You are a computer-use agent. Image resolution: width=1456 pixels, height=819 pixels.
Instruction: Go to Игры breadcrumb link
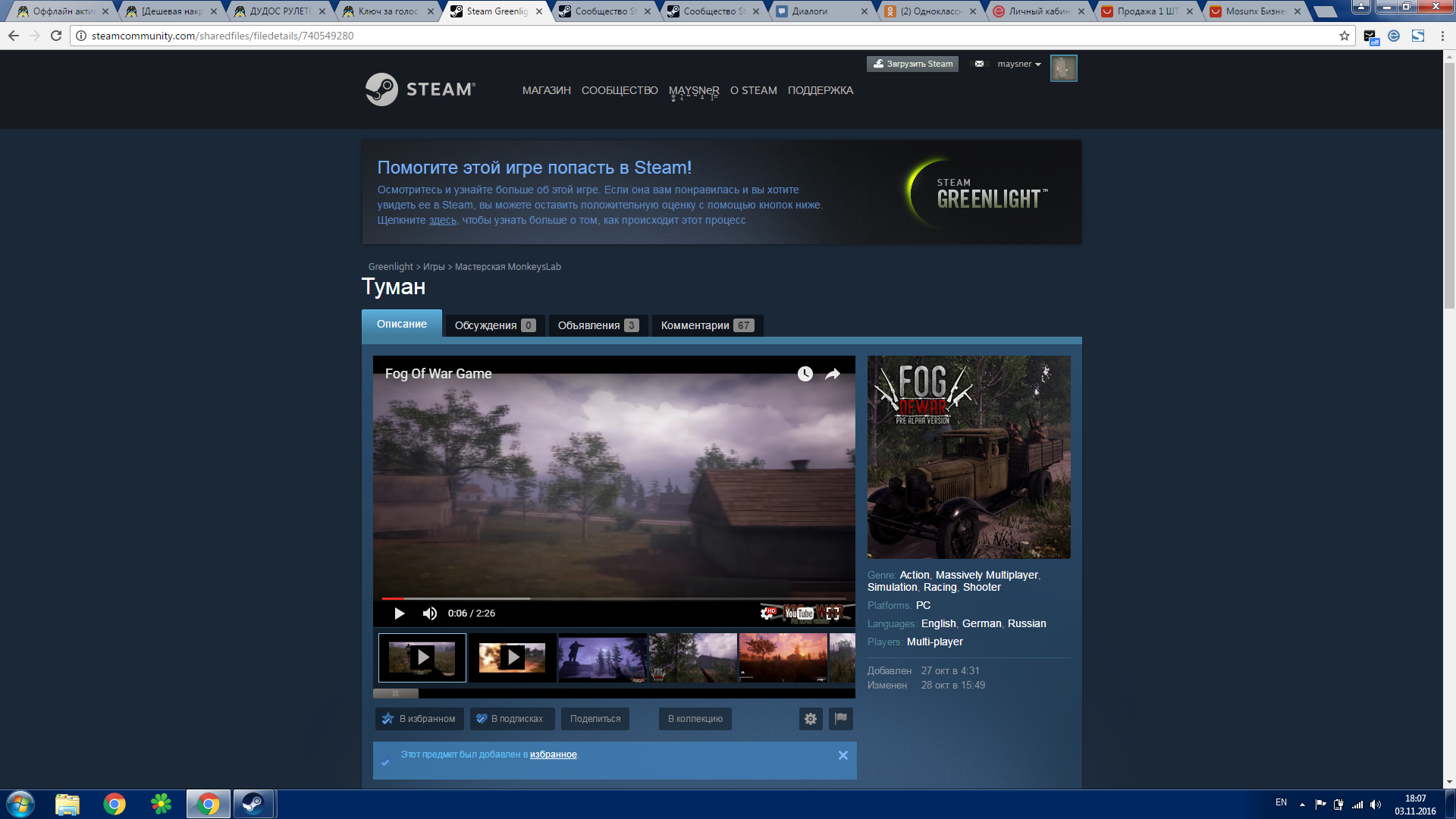click(434, 267)
